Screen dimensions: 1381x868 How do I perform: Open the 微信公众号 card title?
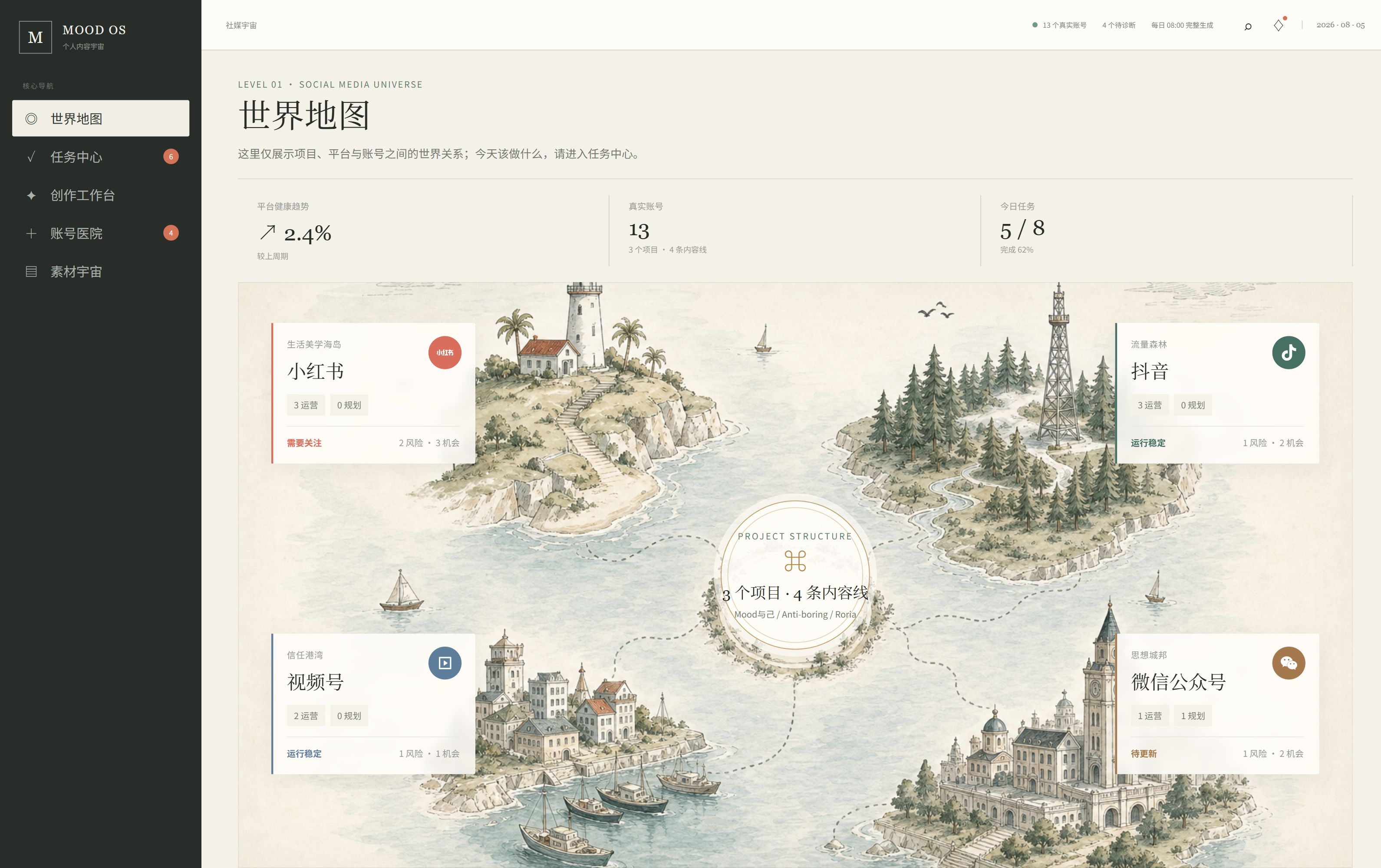coord(1179,682)
